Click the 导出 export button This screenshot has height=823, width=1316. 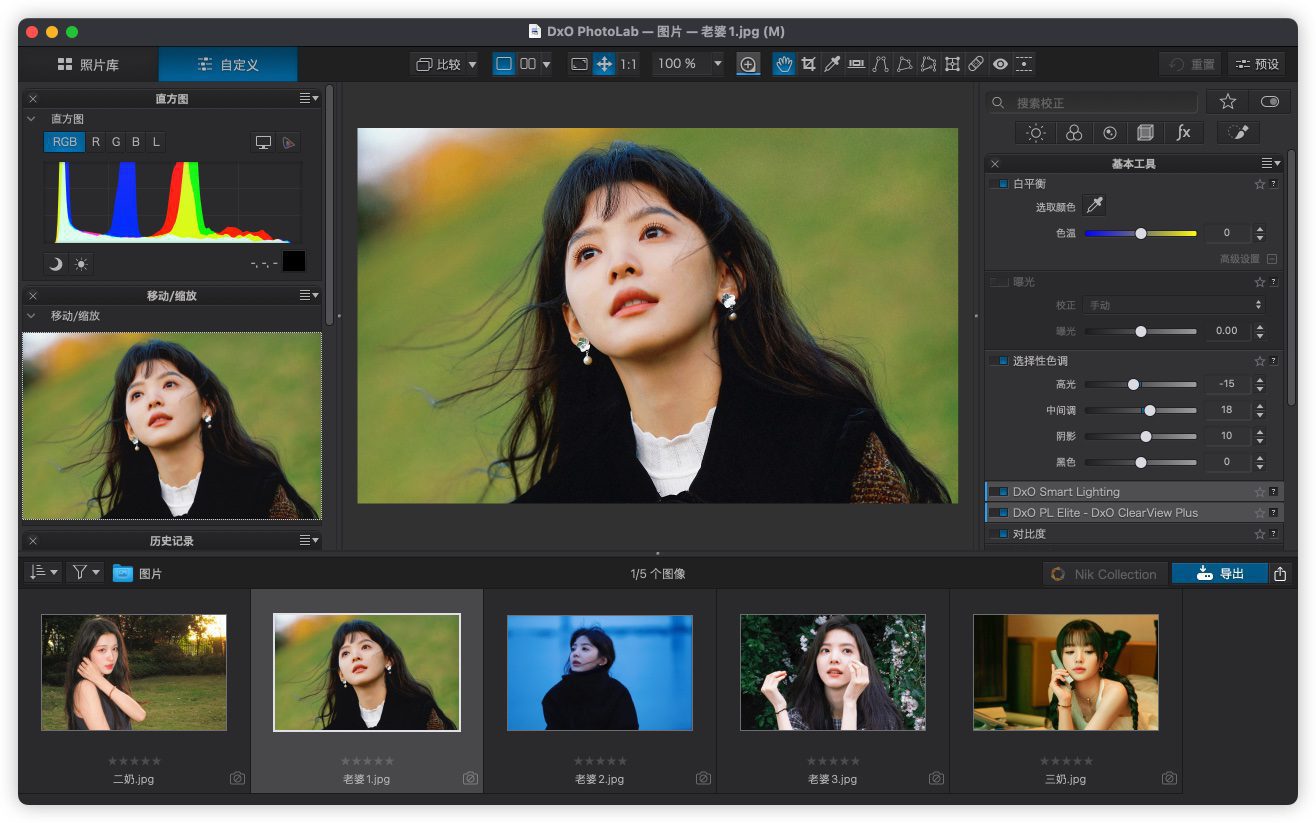[1220, 574]
